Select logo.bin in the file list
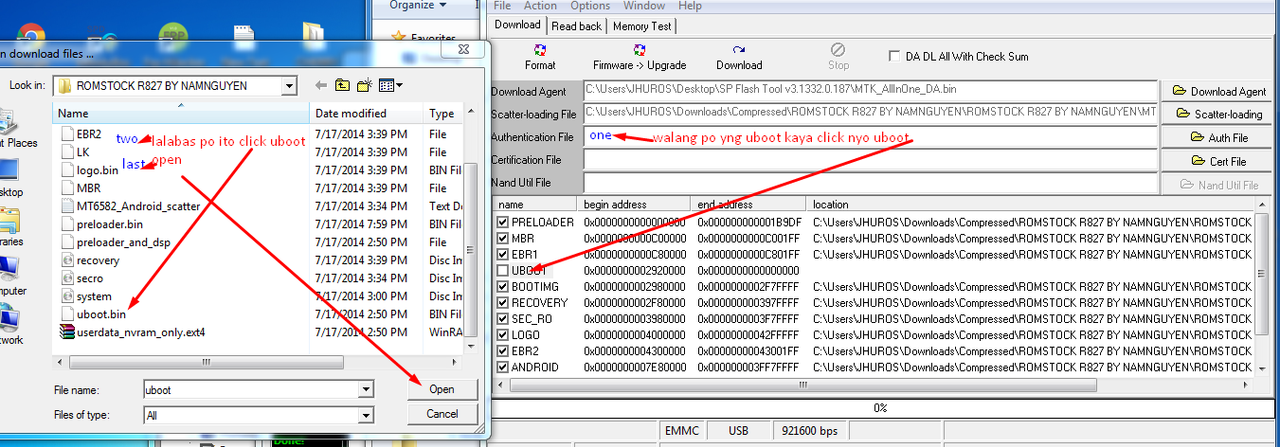Screen dimensions: 1280x447 (x=88, y=170)
